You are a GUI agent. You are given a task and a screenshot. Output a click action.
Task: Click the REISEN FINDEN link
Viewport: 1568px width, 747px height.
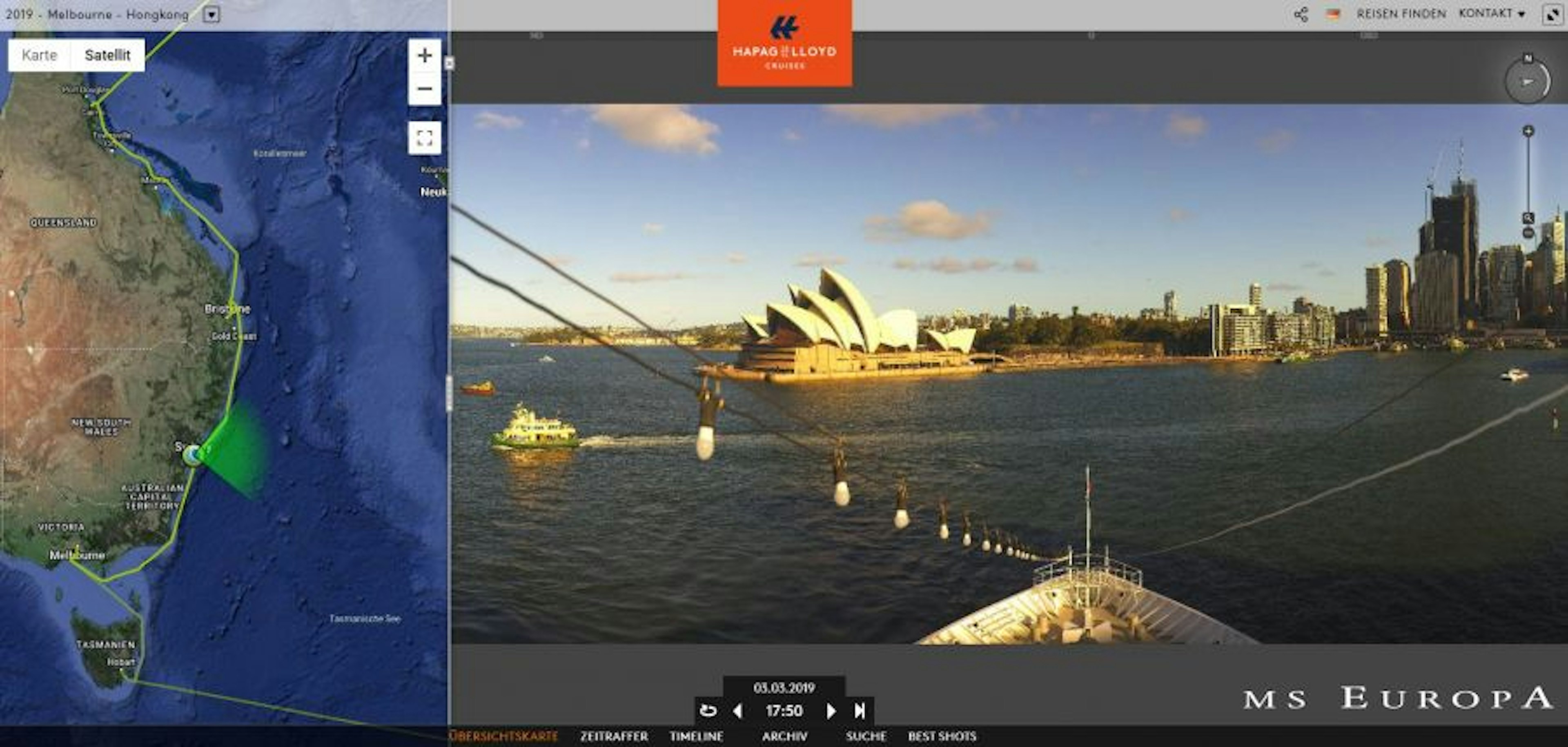(x=1401, y=13)
